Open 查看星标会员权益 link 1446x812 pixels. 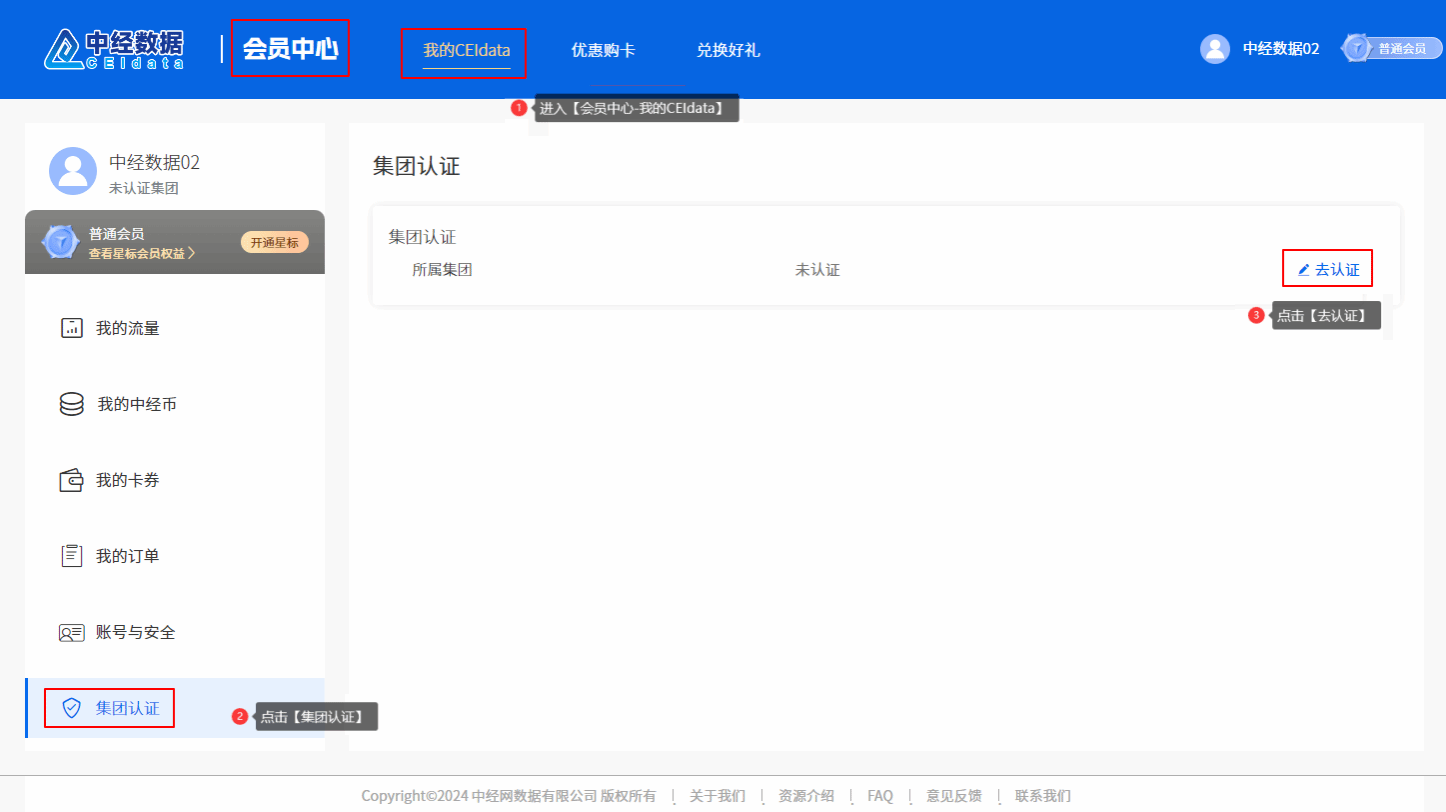pos(142,254)
